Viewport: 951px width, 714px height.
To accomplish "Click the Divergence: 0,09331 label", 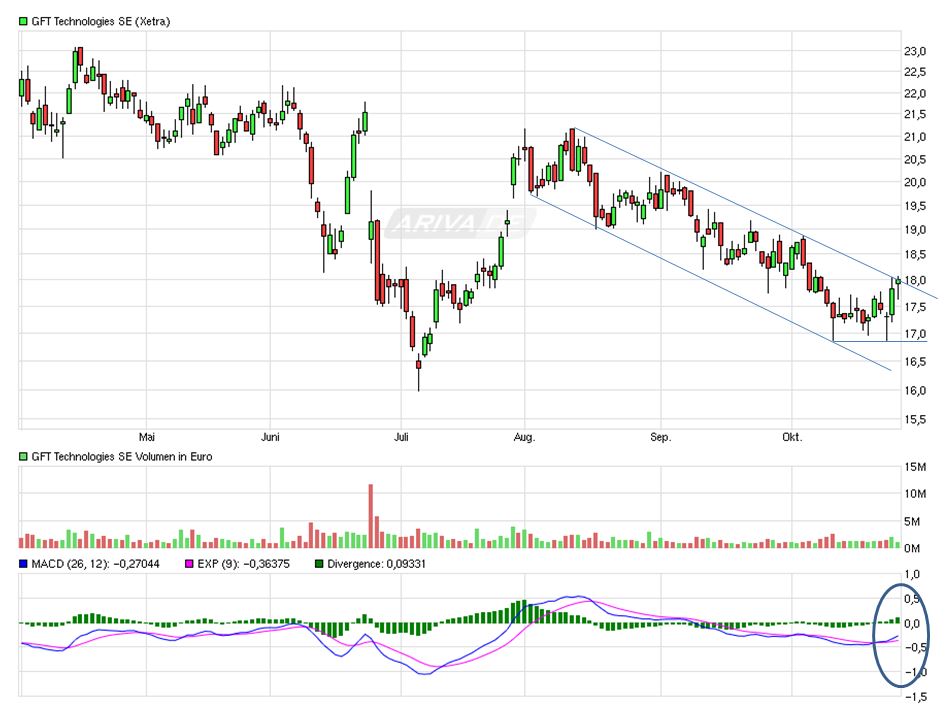I will [376, 564].
